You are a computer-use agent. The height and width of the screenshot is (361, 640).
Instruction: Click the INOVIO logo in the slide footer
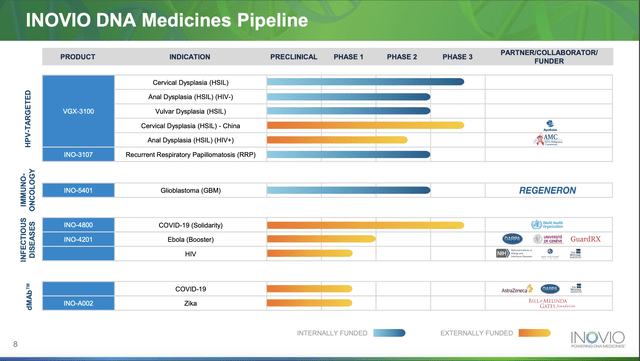(598, 339)
